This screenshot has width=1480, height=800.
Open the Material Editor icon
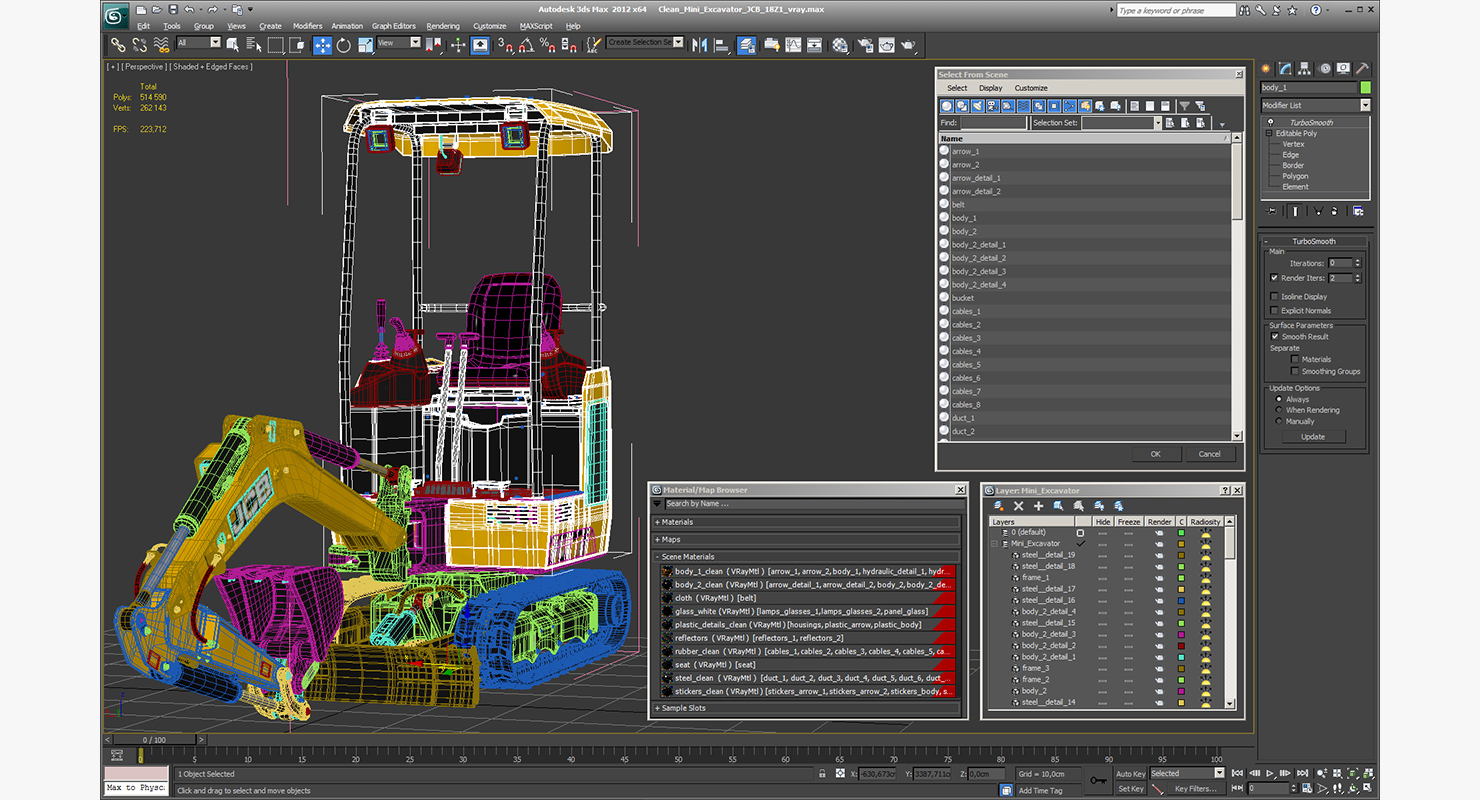click(x=840, y=45)
